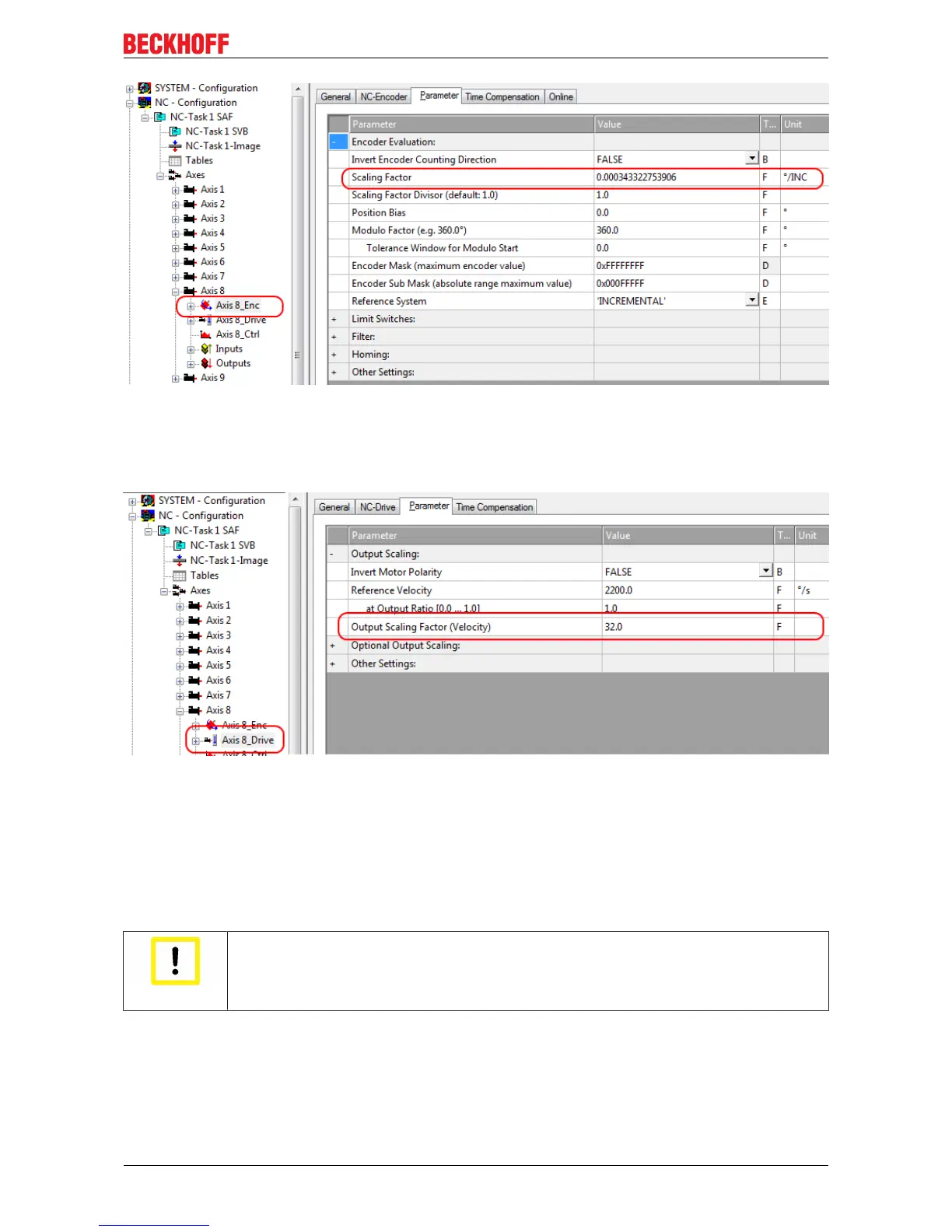
Task: Click the Inputs icon under Axis 8
Action: click(x=206, y=349)
